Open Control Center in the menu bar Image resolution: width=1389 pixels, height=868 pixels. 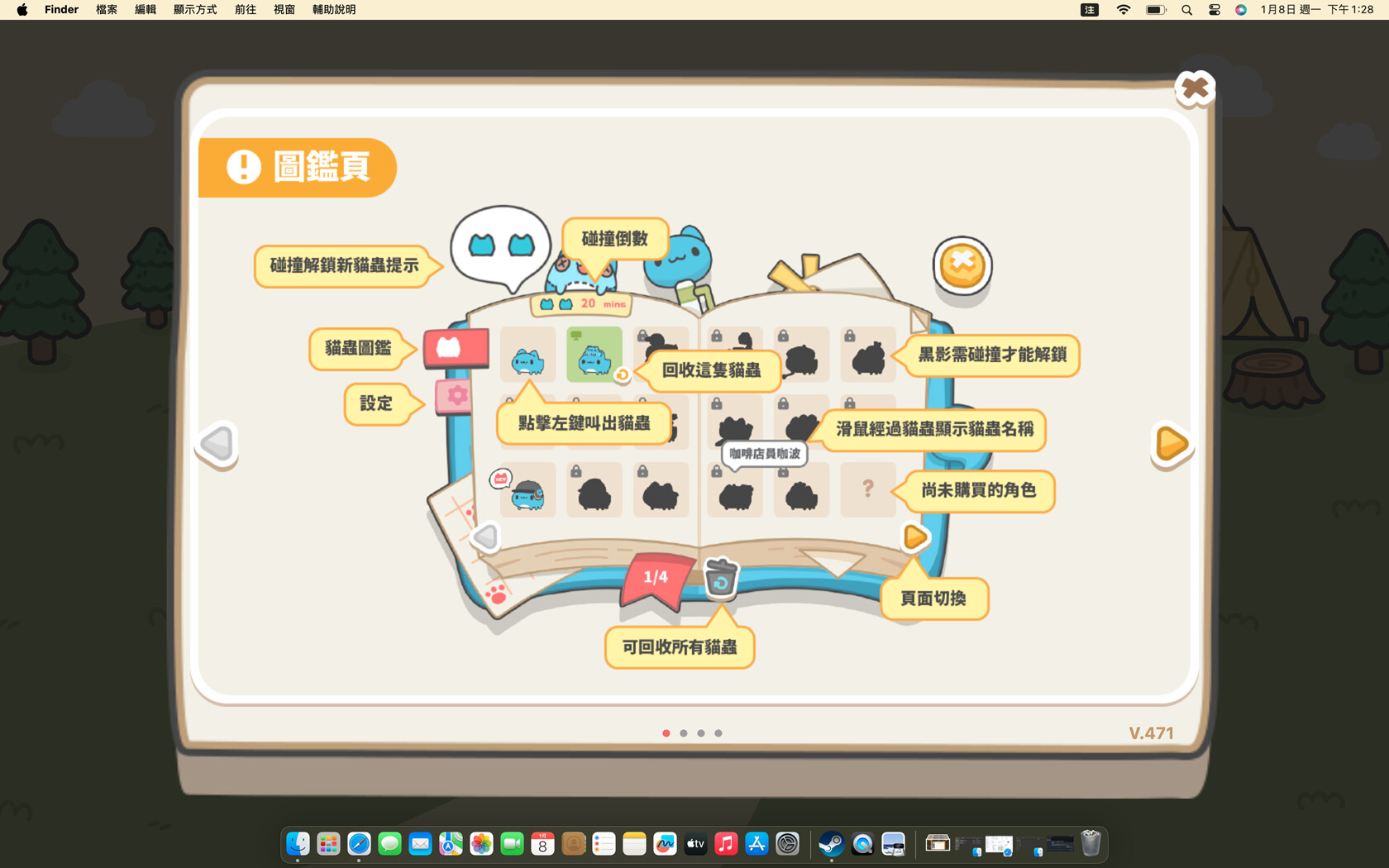tap(1214, 10)
